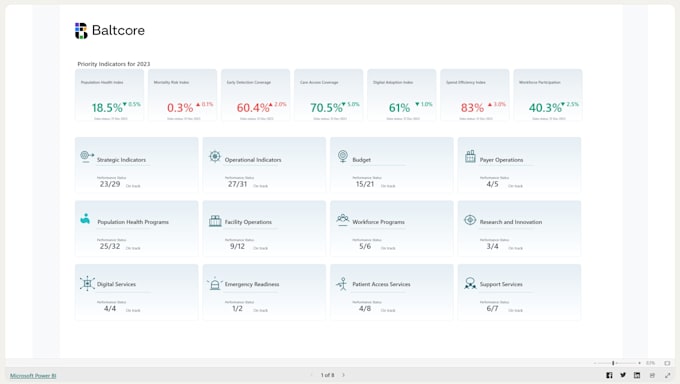Click the 9/12 performance status value
Screen dimensions: 680x384
point(237,246)
